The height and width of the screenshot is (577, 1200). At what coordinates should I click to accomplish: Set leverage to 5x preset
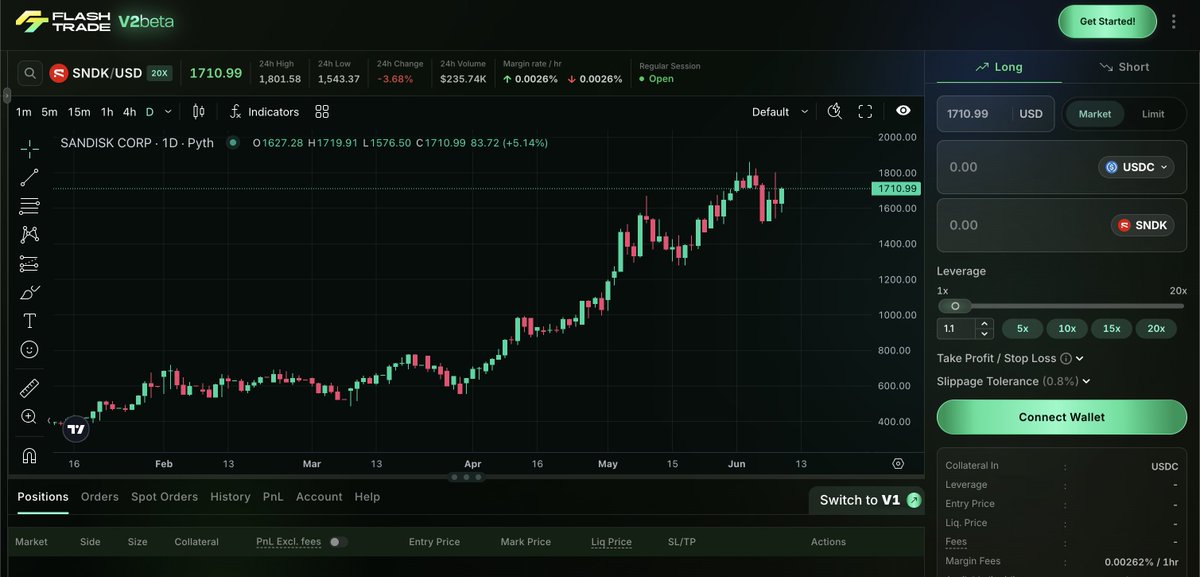[1023, 328]
